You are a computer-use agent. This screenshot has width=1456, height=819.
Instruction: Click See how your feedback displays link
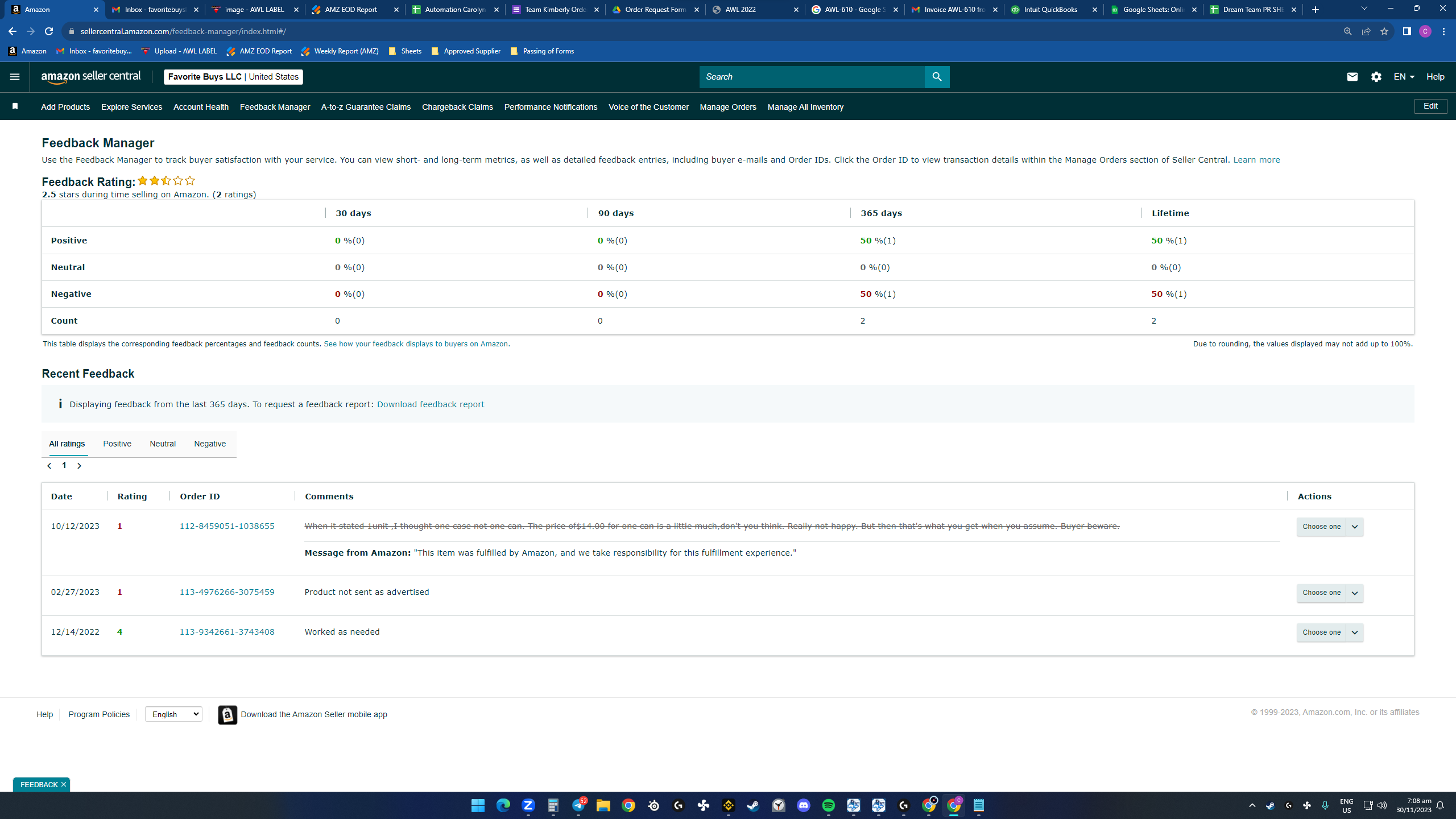click(416, 344)
